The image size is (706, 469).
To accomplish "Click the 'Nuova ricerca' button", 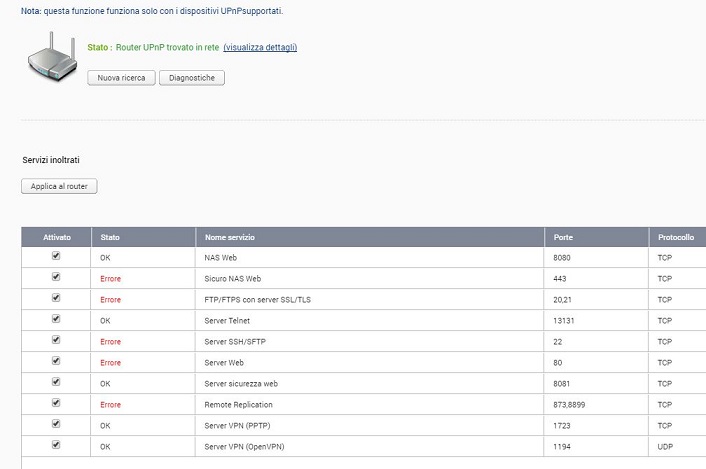I will (121, 78).
